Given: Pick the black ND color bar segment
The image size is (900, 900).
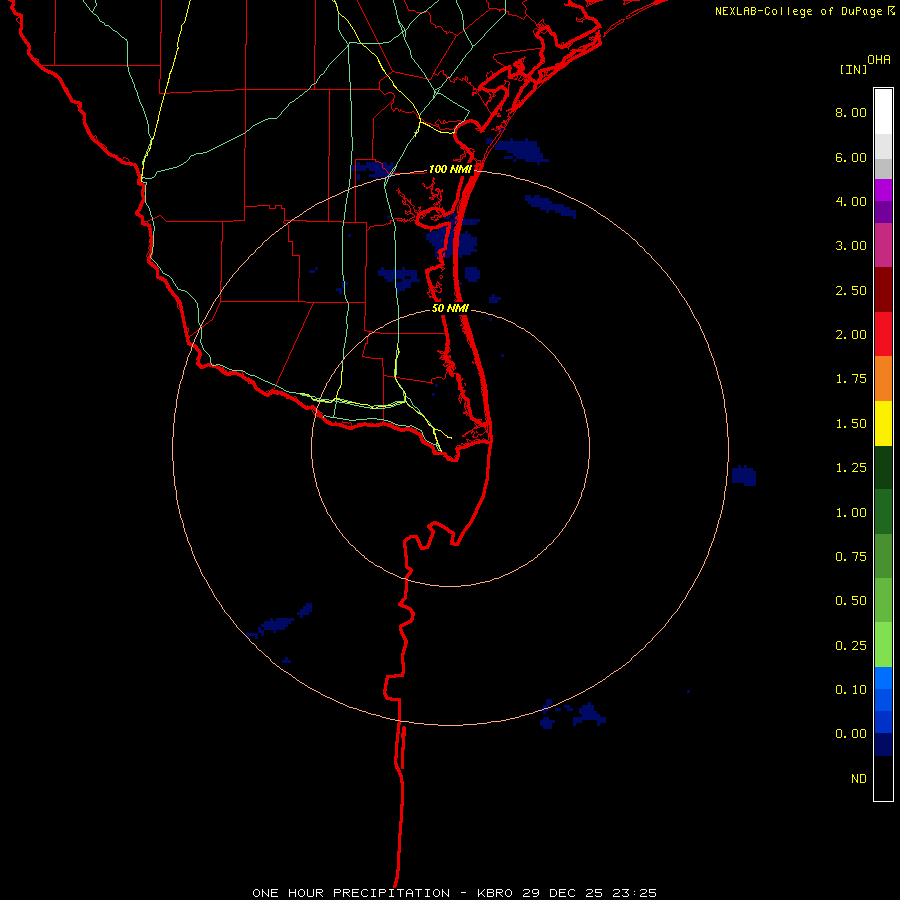Looking at the screenshot, I should pos(883,778).
